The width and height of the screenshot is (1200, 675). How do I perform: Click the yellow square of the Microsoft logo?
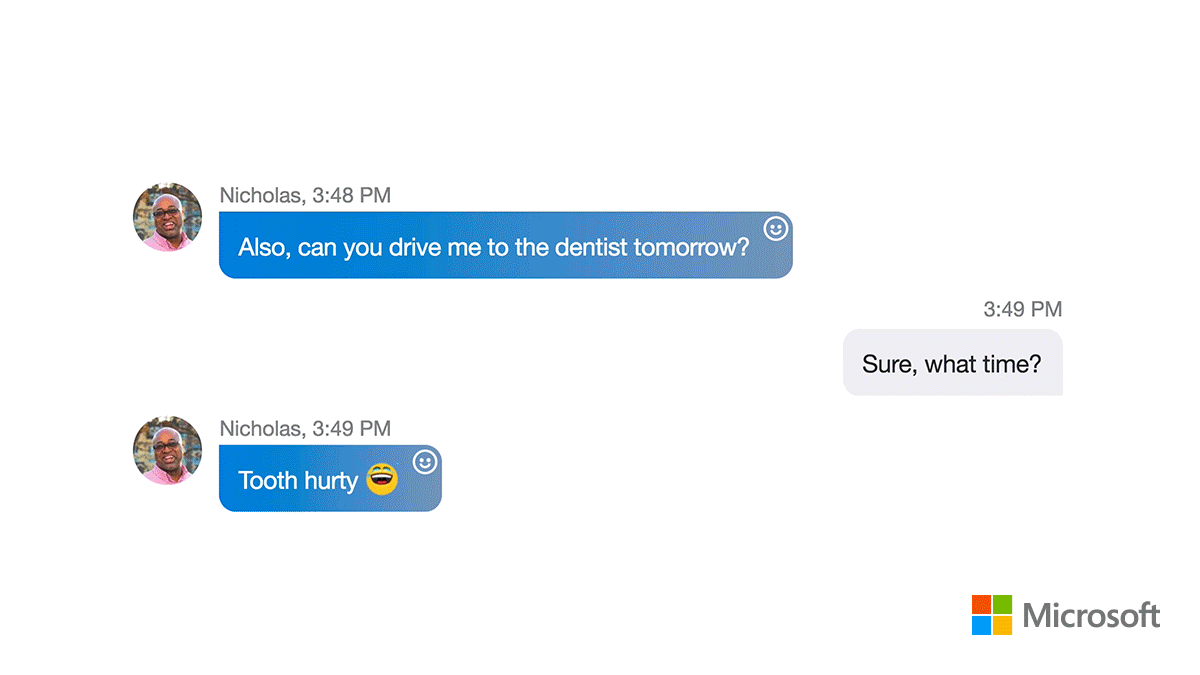click(x=1003, y=626)
